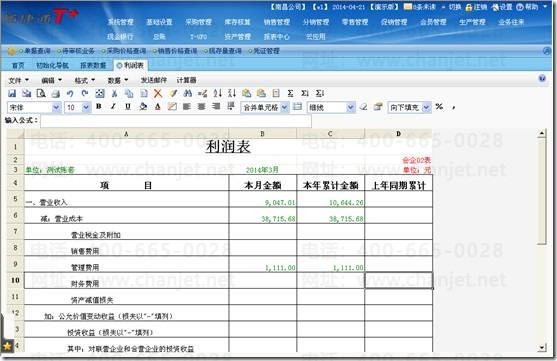Click the help icon at right of menu bar
This screenshot has height=361, width=557.
(542, 79)
